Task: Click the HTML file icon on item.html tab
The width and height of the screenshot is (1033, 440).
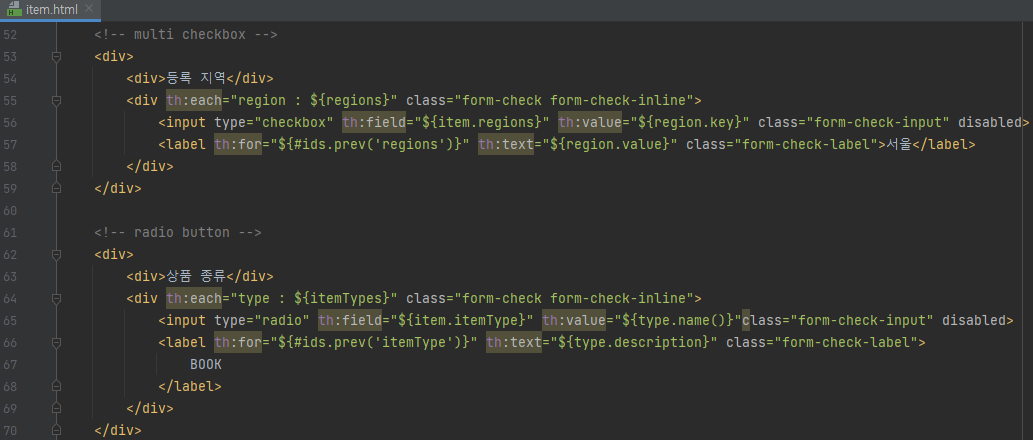Action: pos(14,9)
